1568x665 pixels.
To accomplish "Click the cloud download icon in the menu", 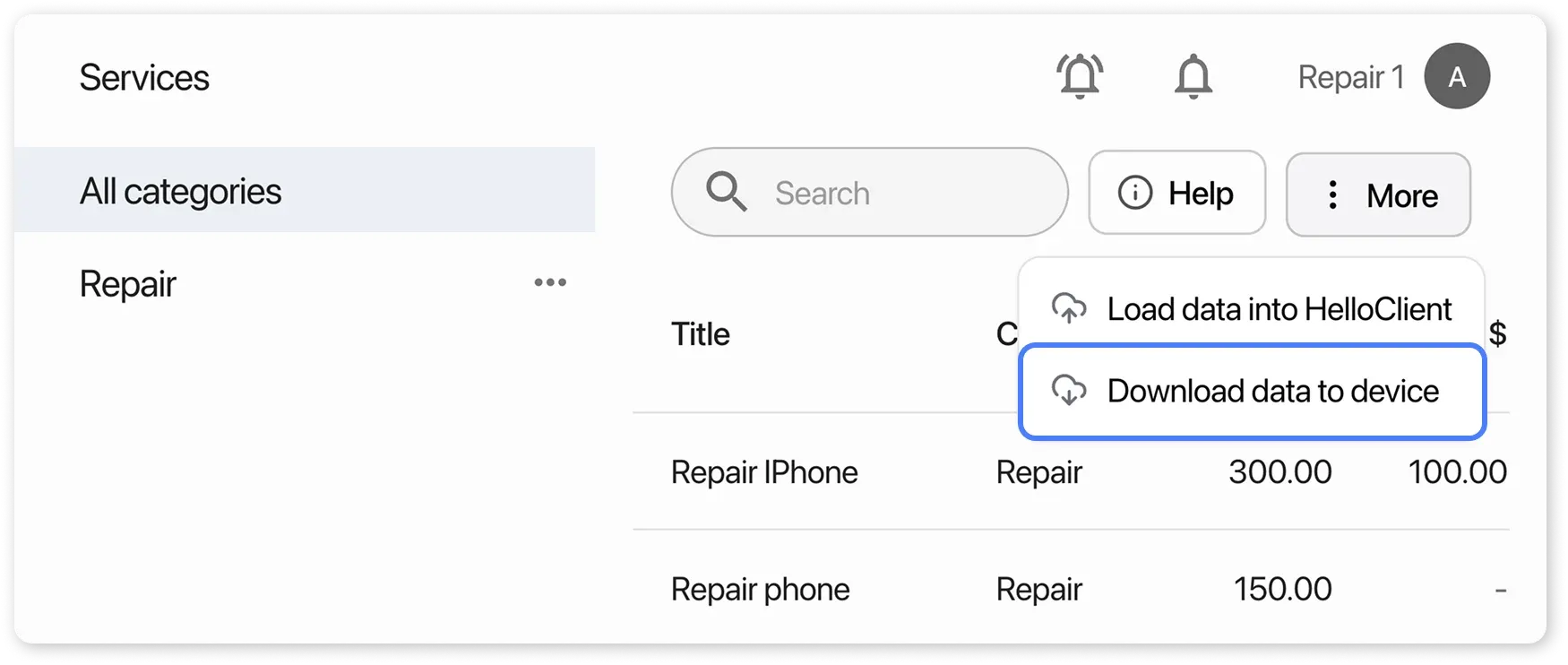I will pos(1067,392).
